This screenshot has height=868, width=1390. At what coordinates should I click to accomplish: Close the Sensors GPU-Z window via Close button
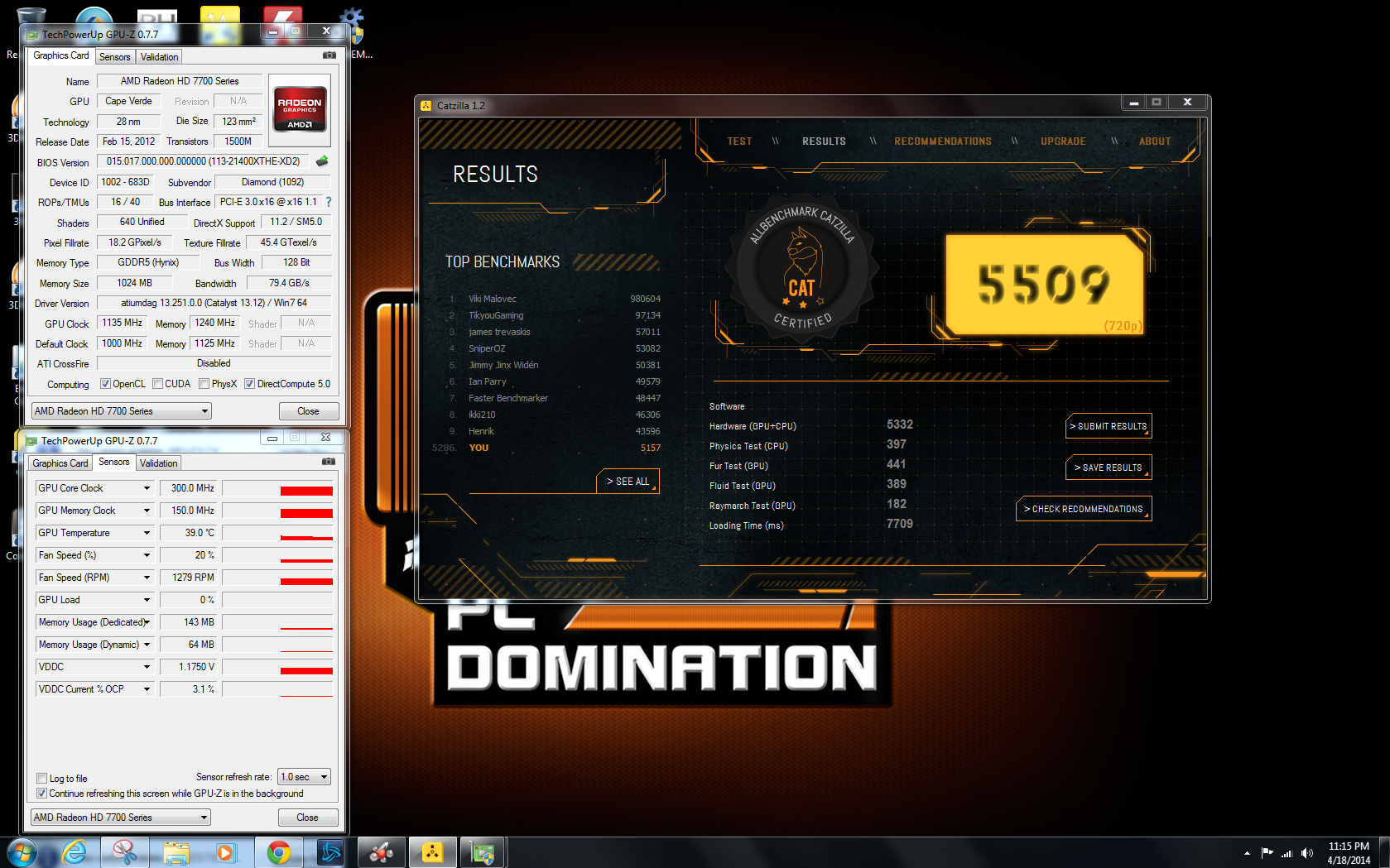pos(307,818)
